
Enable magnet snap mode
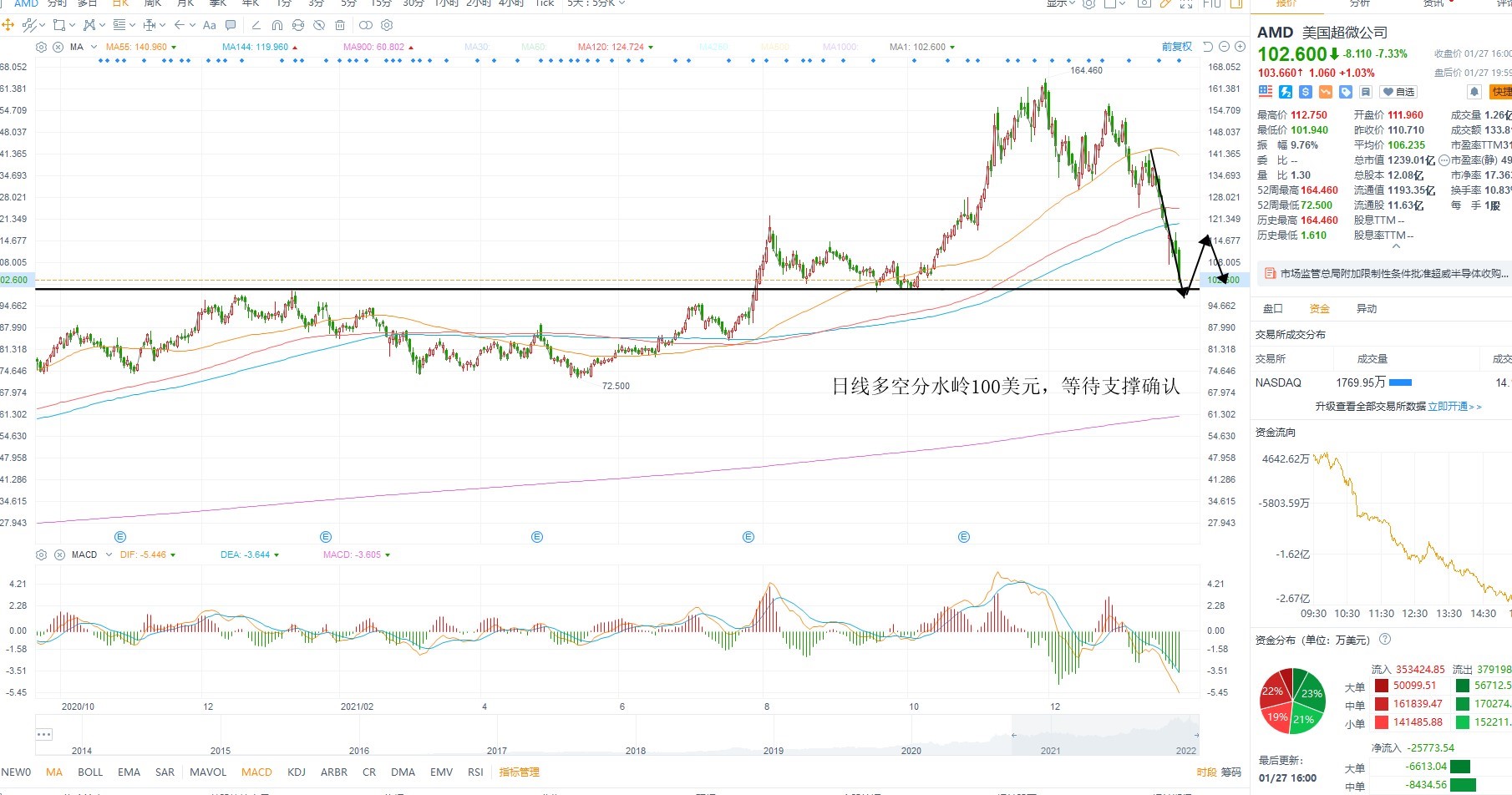tap(277, 25)
